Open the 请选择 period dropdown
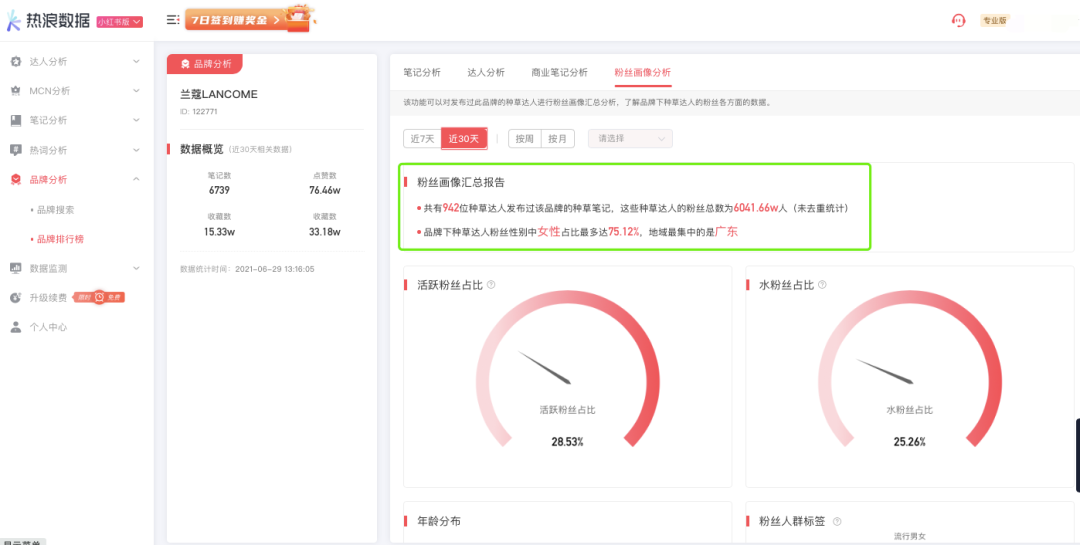Screen dimensions: 1080x545 pos(630,138)
